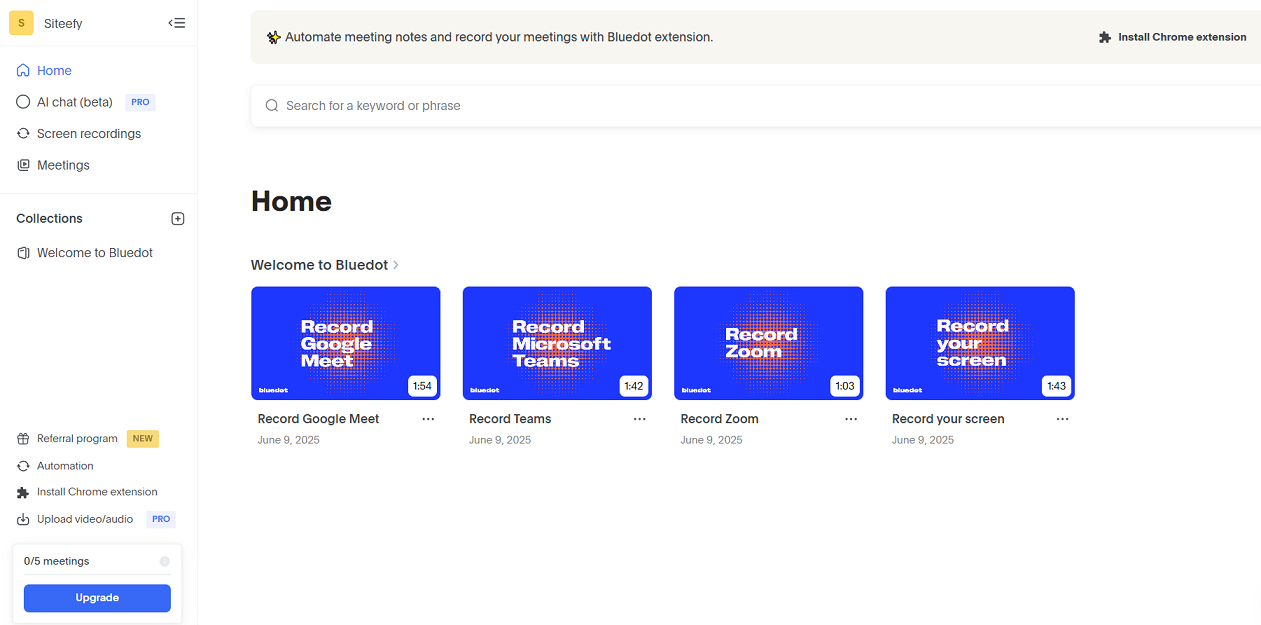Click the meetings quota info icon

point(165,561)
